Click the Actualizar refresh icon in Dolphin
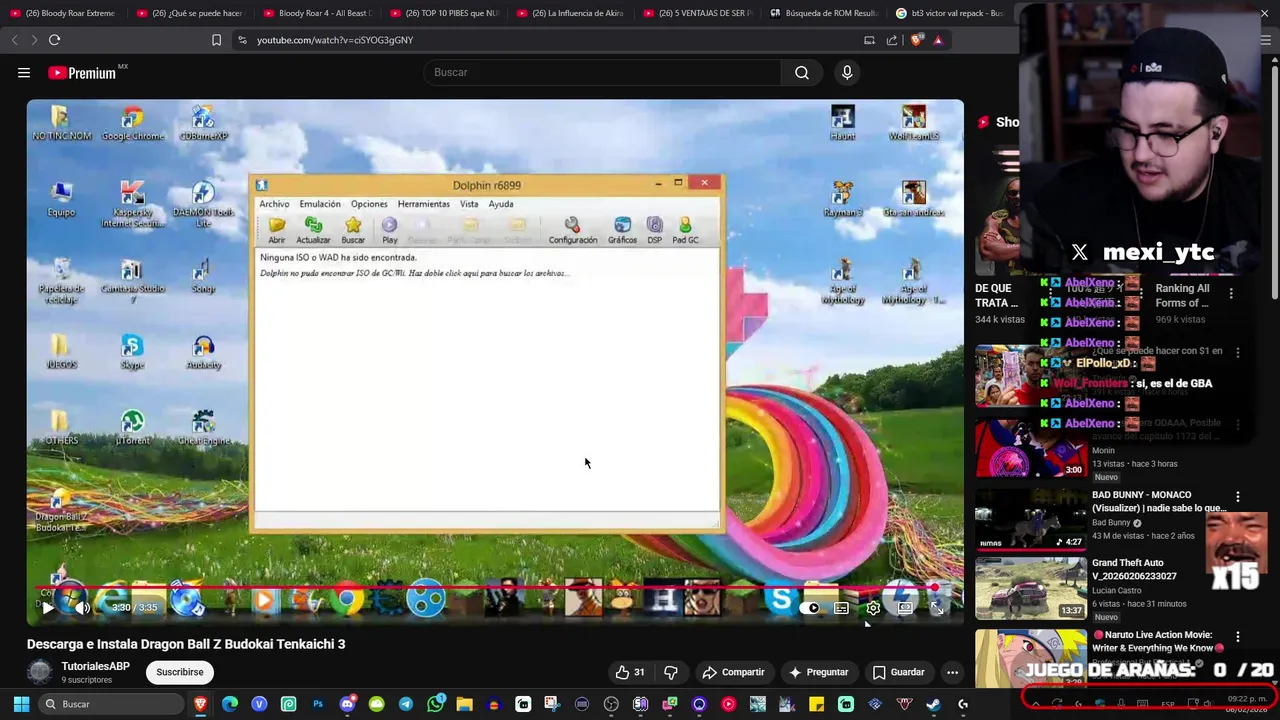 [313, 230]
